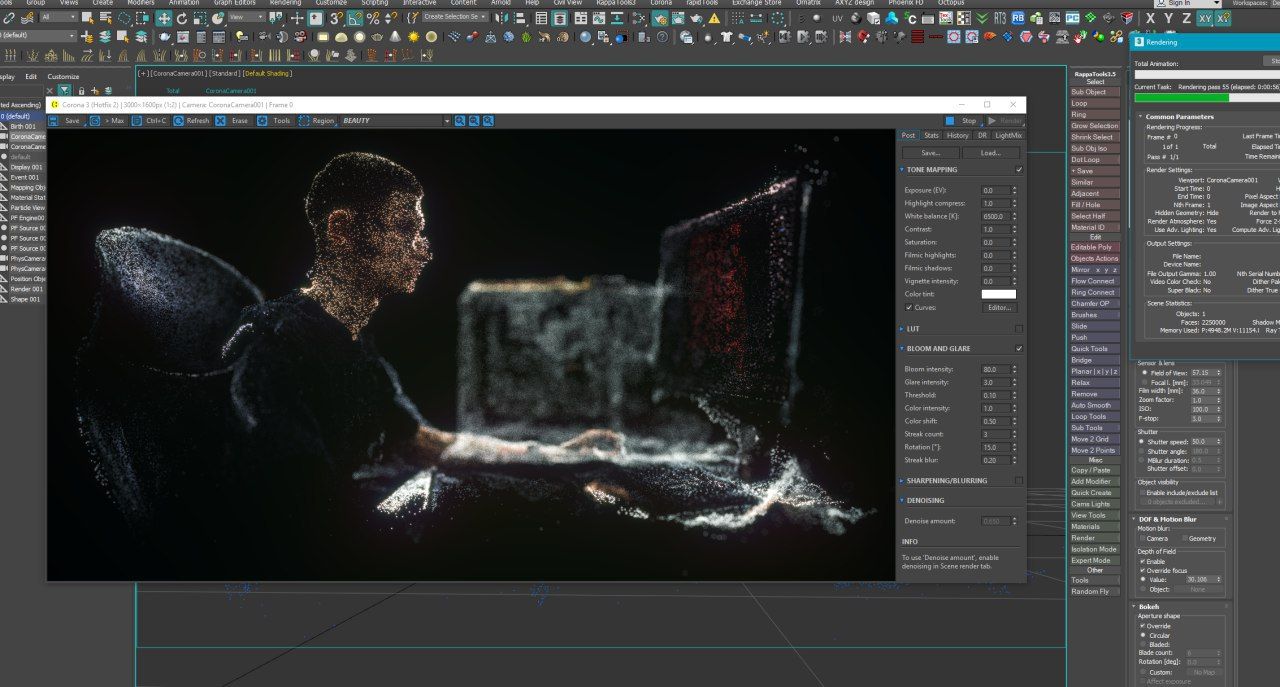Switch to the Stats tab

pos(931,135)
